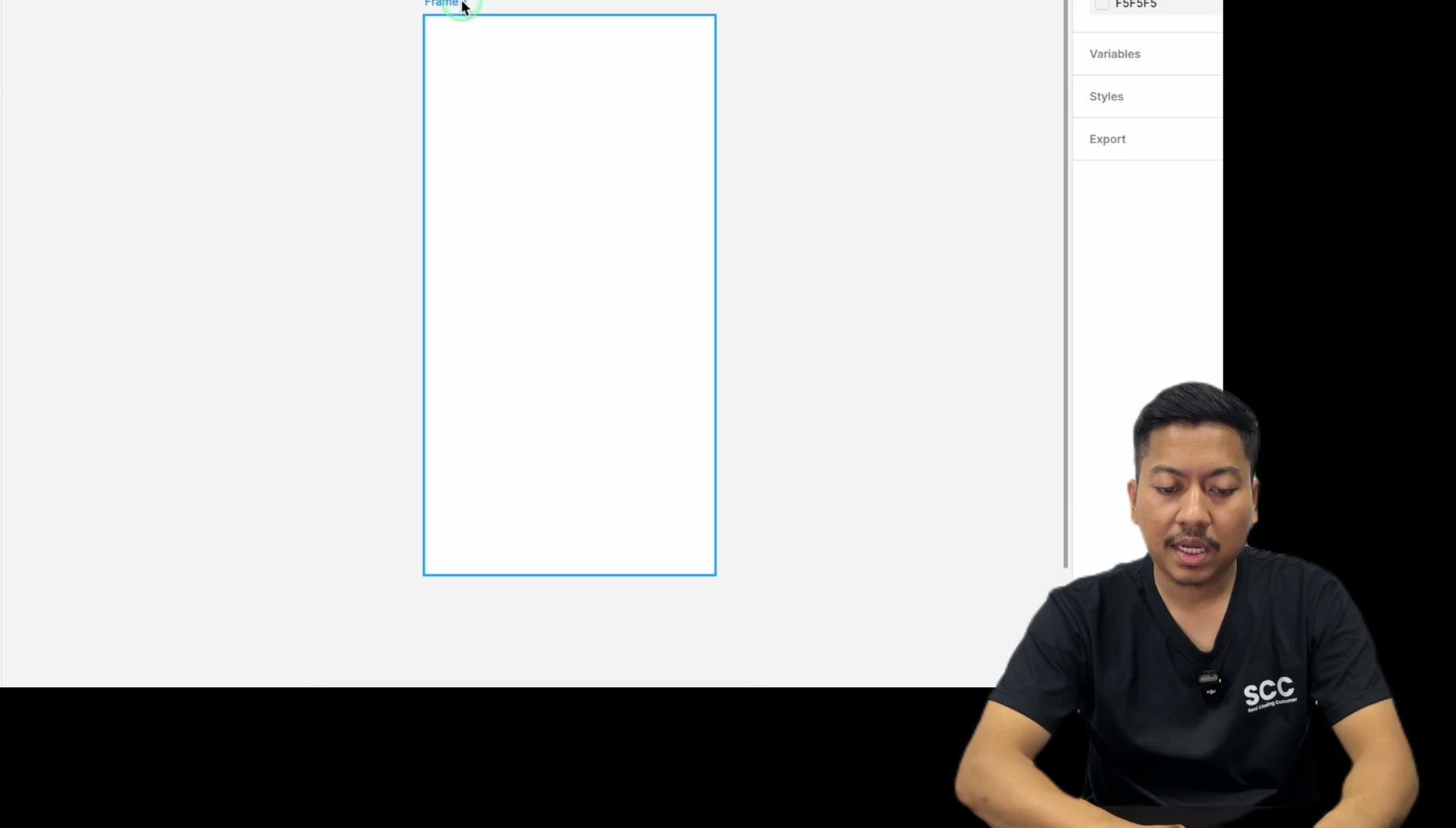Click the frame's bottom-left corner handle
Image resolution: width=1456 pixels, height=828 pixels.
click(423, 575)
